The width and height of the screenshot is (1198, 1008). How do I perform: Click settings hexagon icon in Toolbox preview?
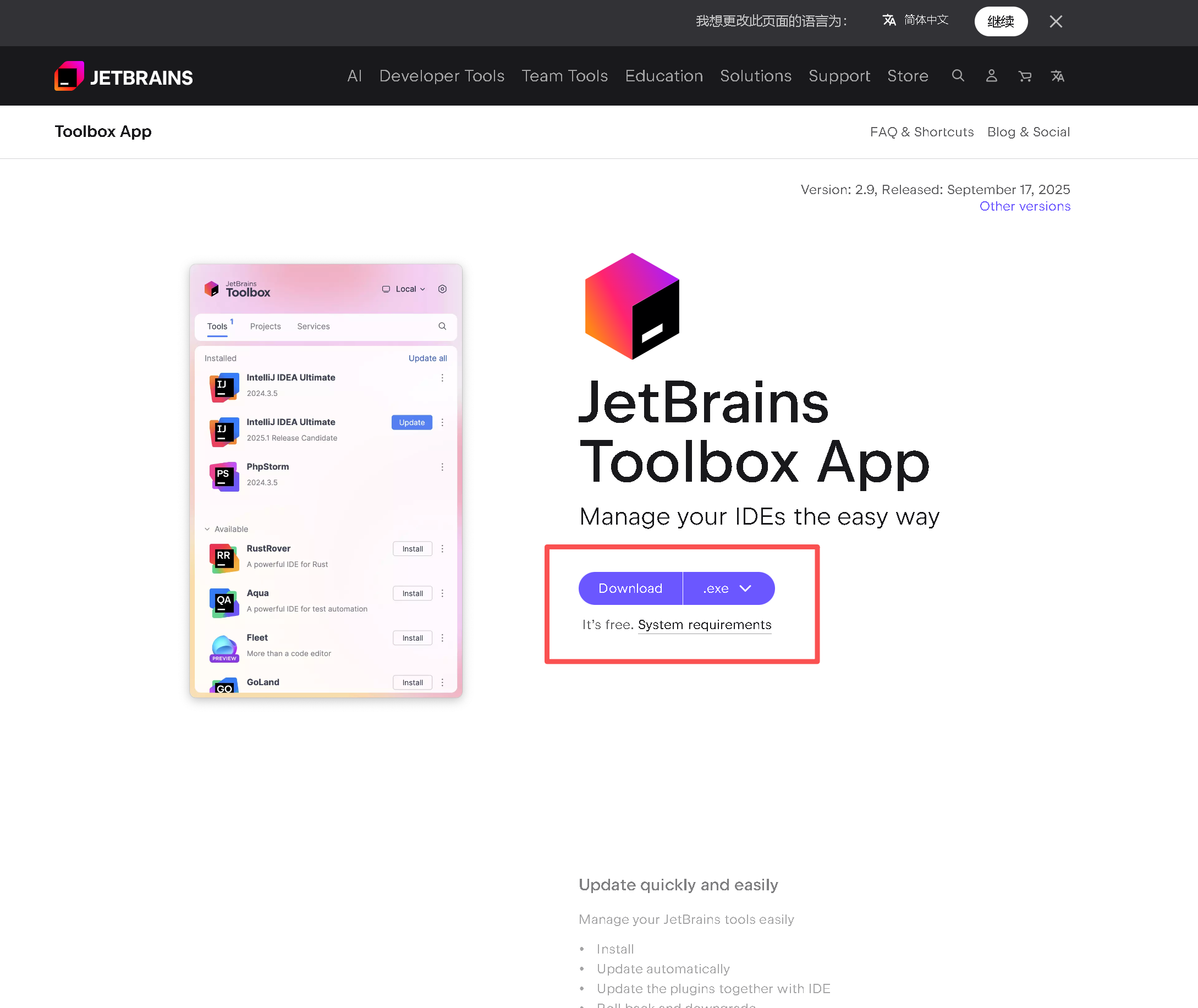click(442, 289)
